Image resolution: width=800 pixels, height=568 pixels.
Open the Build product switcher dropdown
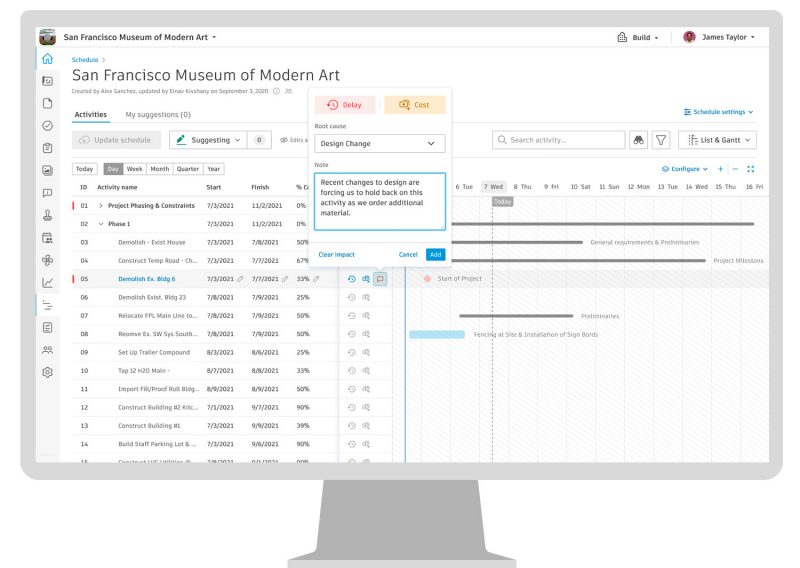pyautogui.click(x=637, y=37)
